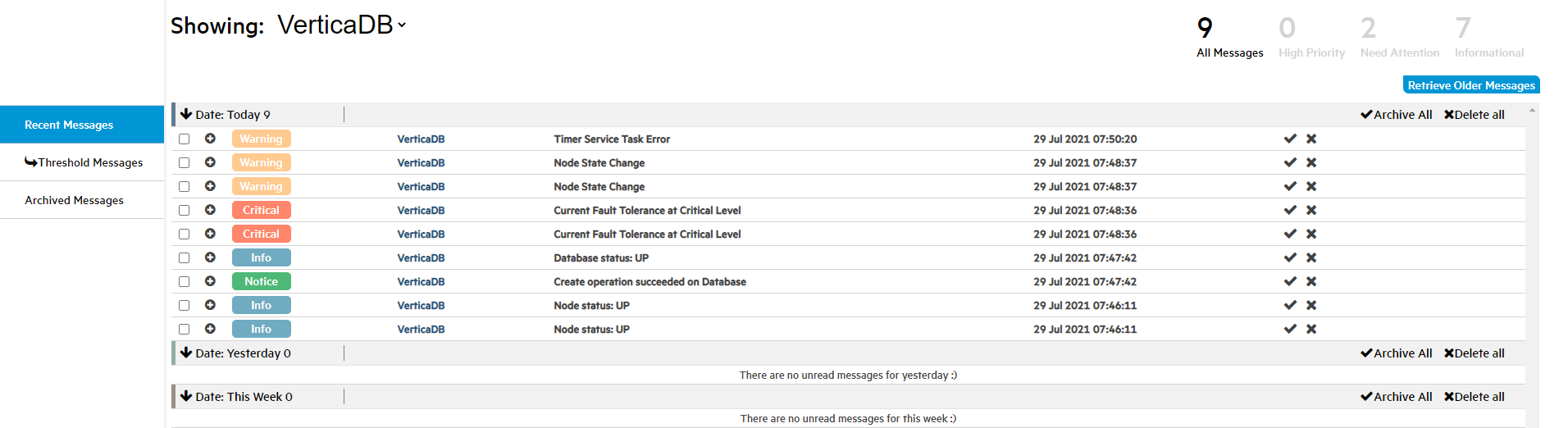Archive the Create operation succeeded message
1568x428 pixels.
pos(1290,281)
